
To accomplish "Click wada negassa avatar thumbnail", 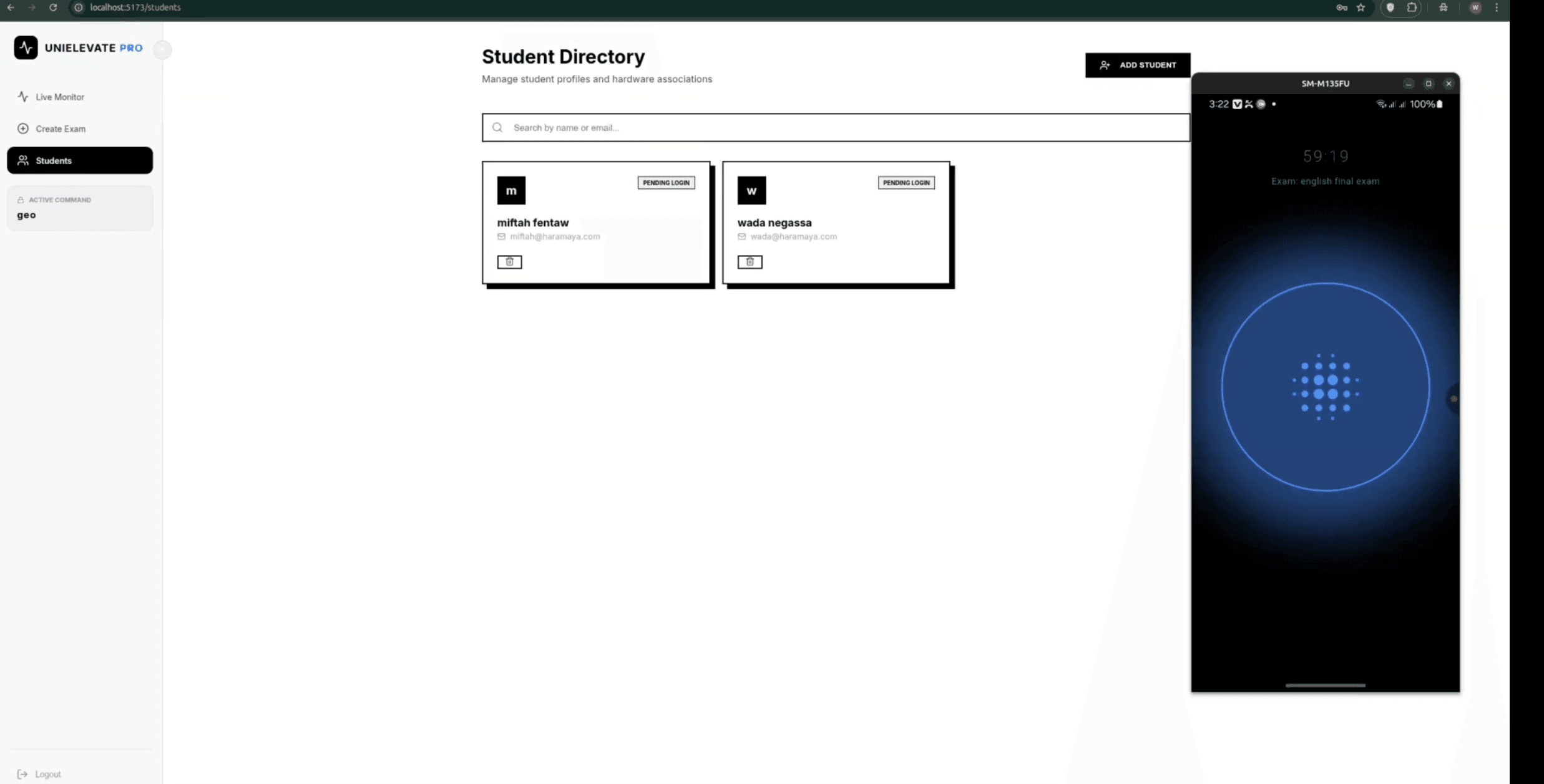I will pyautogui.click(x=751, y=190).
